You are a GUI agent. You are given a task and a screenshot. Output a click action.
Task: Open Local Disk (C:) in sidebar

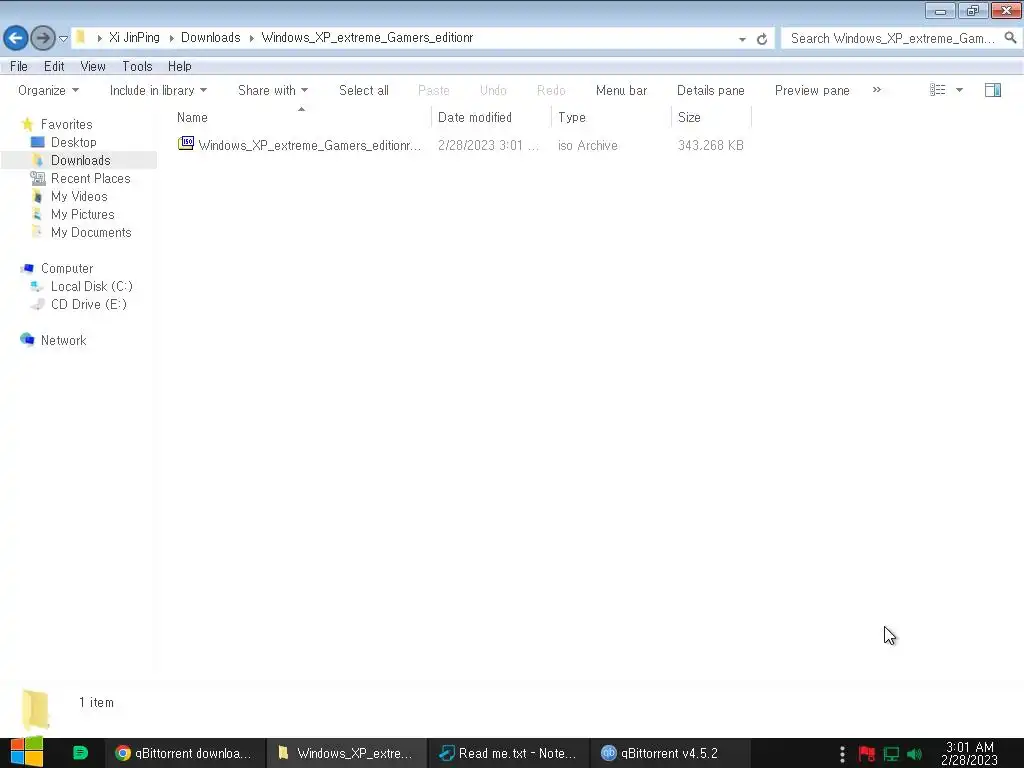coord(91,286)
